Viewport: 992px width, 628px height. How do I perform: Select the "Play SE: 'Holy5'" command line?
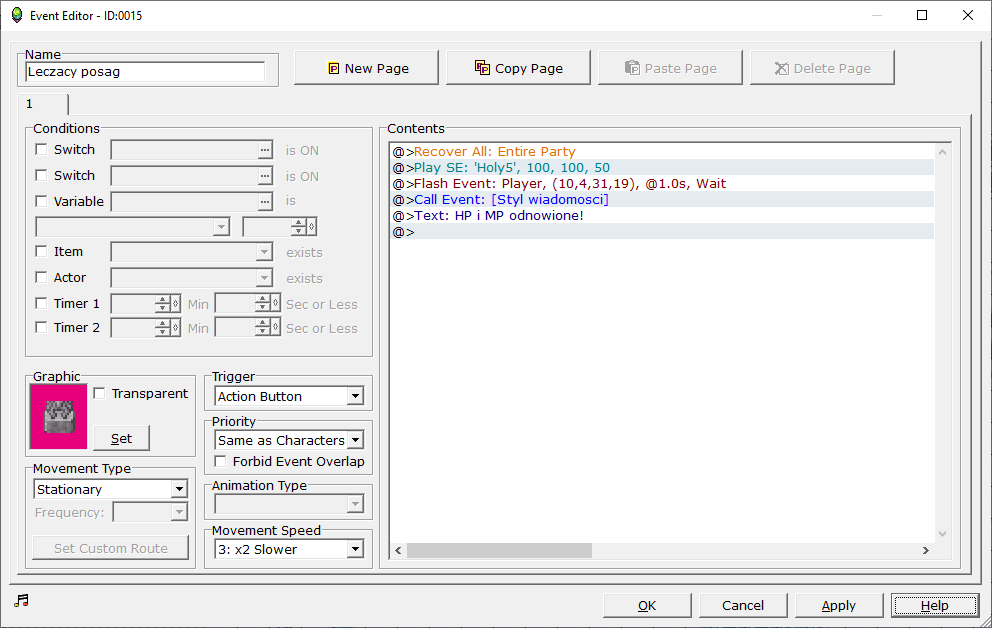click(662, 168)
